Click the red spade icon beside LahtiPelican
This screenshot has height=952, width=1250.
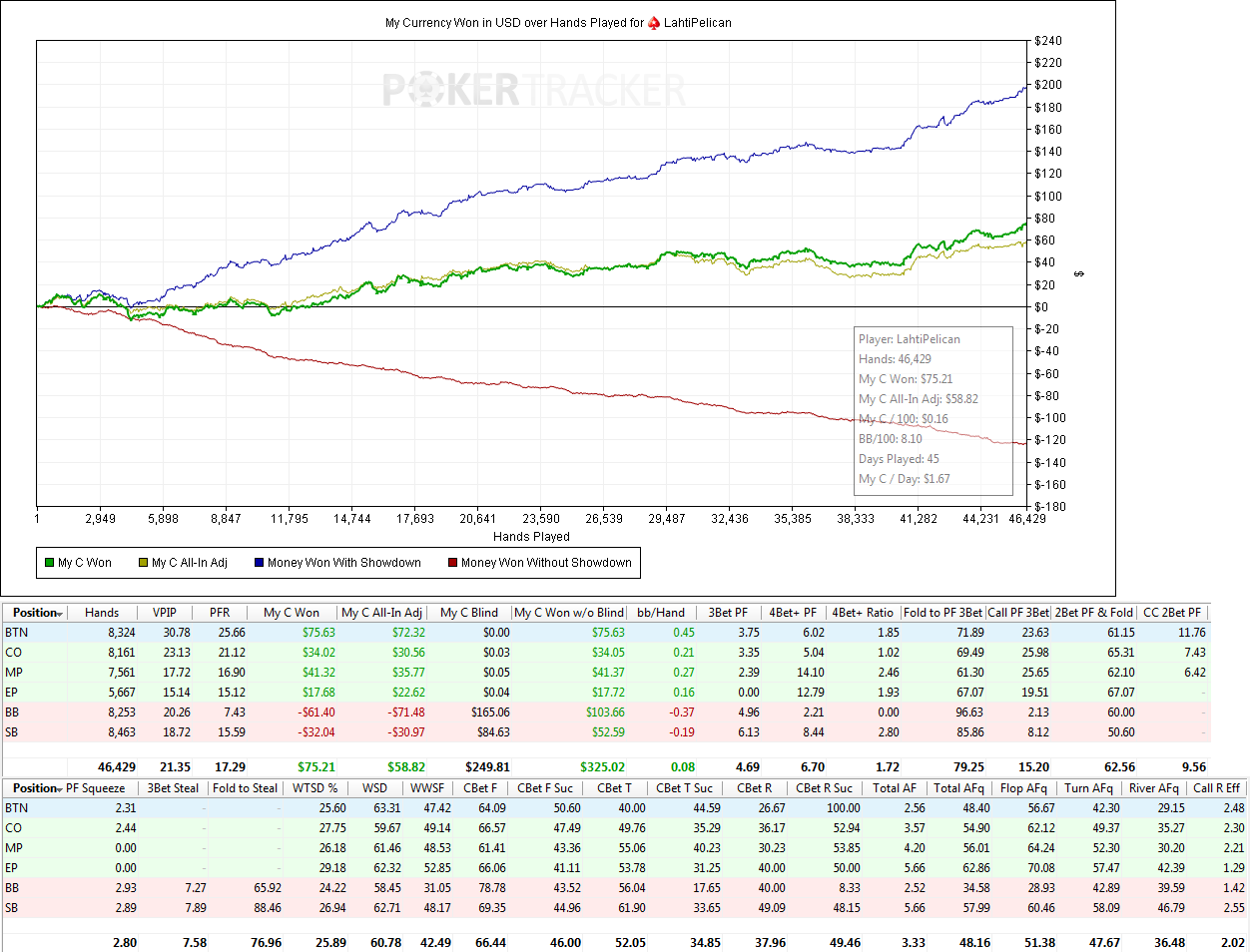tap(654, 23)
